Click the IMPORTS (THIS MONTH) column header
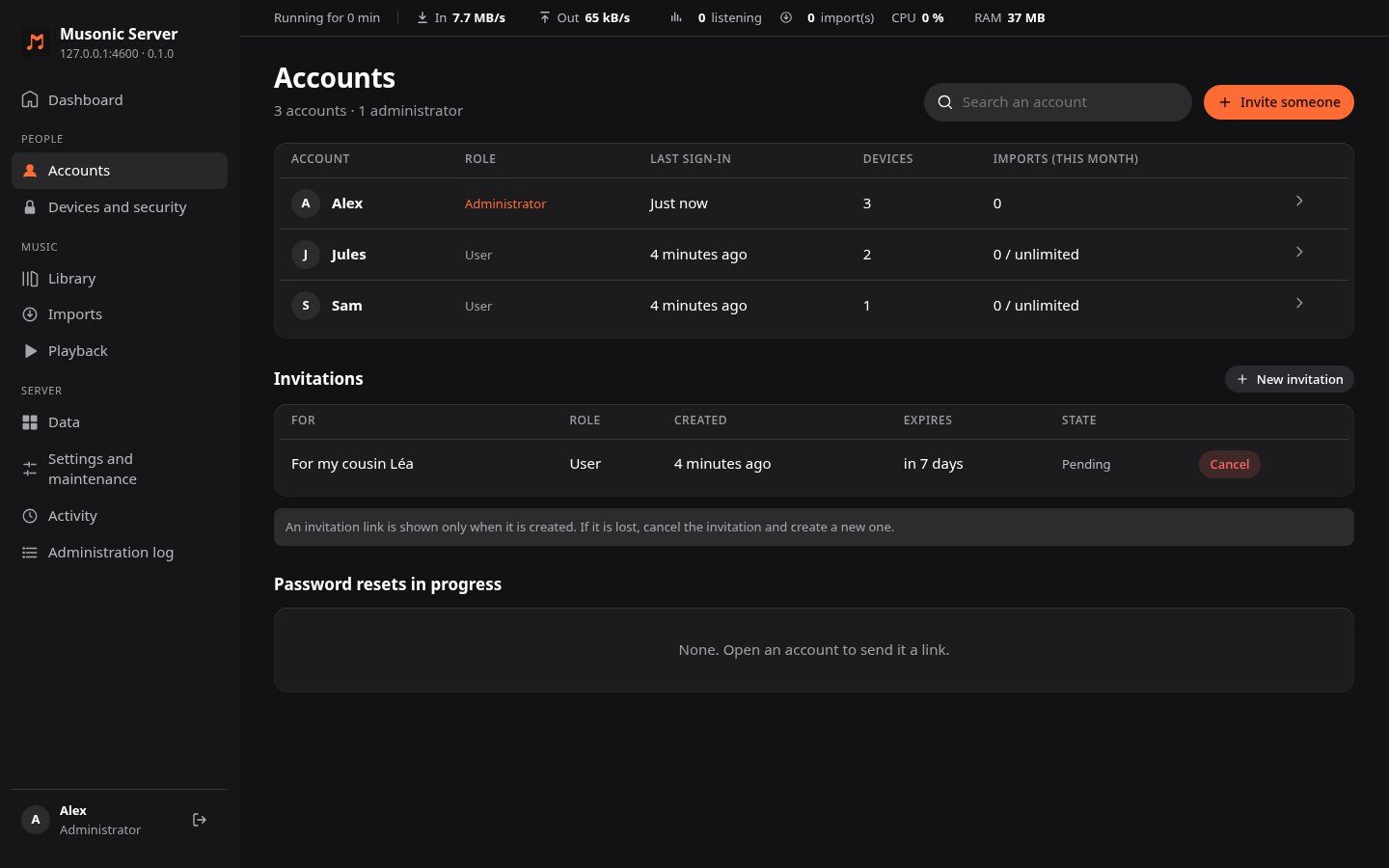Image resolution: width=1389 pixels, height=868 pixels. coord(1066,159)
